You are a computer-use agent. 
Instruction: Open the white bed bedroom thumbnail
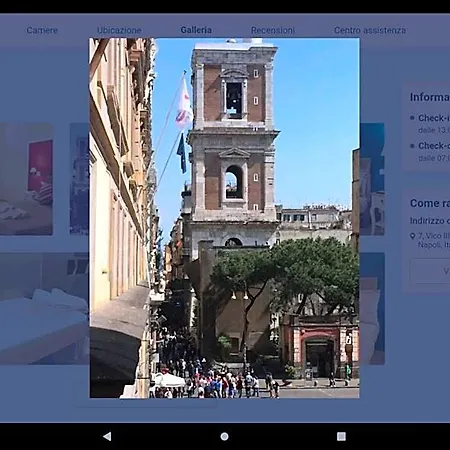click(44, 308)
